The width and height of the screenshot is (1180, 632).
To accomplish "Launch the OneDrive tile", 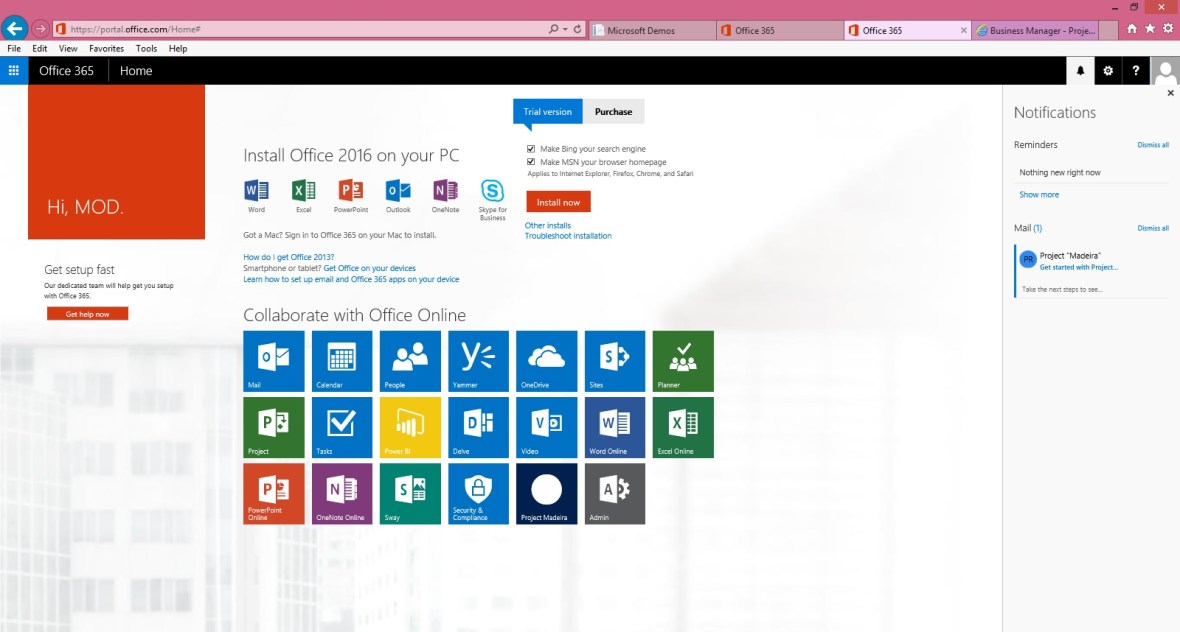I will pyautogui.click(x=546, y=360).
